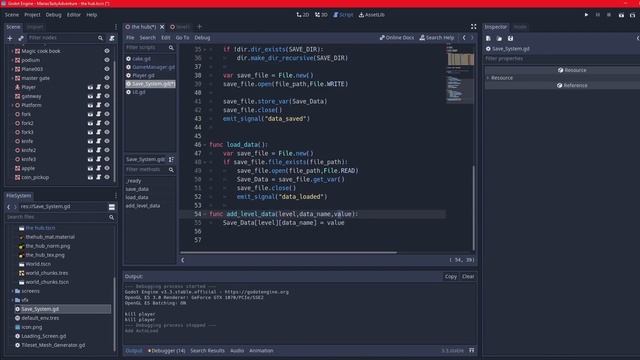Instance a child scene with link icon
Viewport: 640px width, 360px height.
[x=21, y=38]
